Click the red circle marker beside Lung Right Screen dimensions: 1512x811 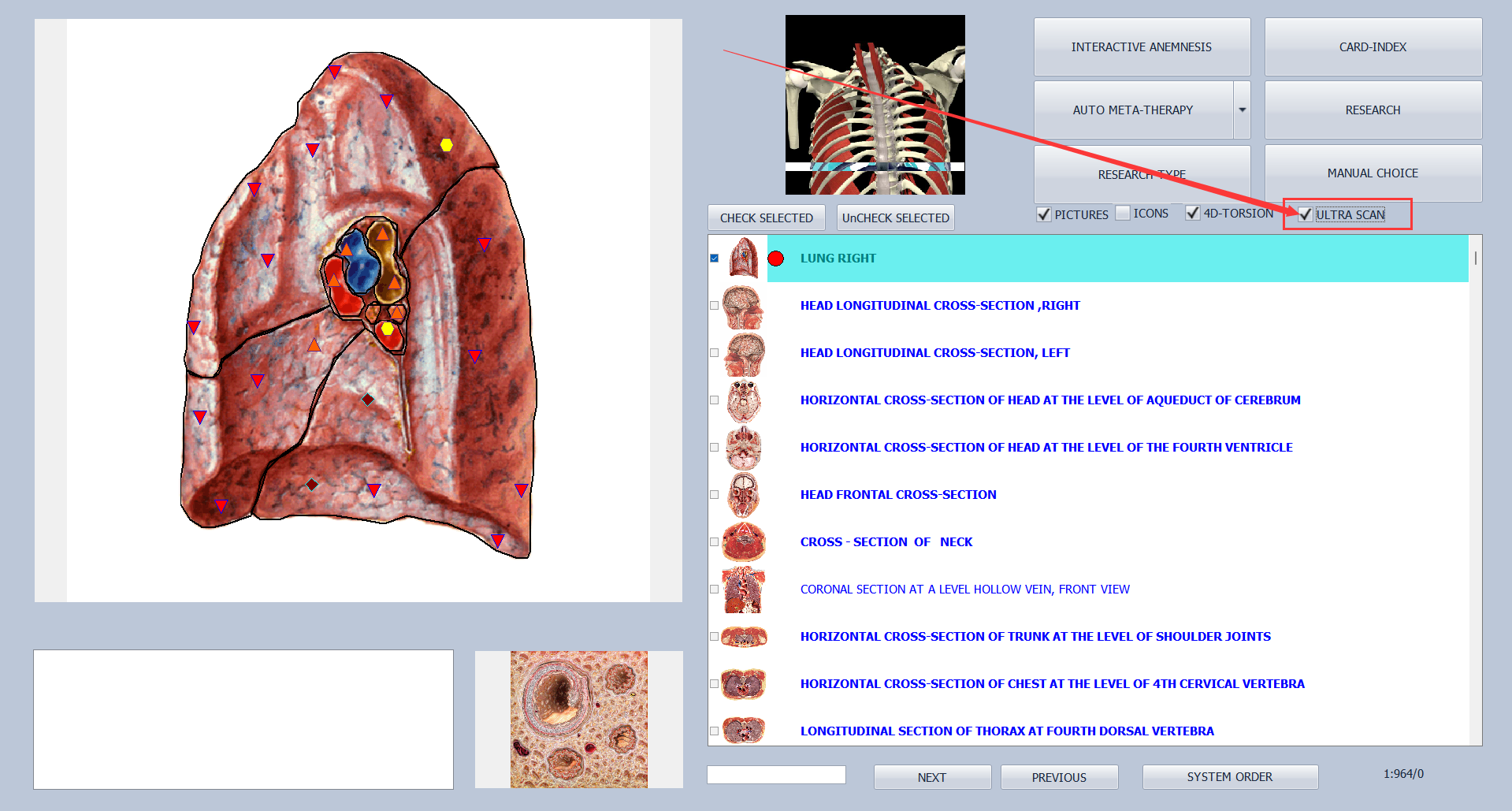tap(776, 259)
